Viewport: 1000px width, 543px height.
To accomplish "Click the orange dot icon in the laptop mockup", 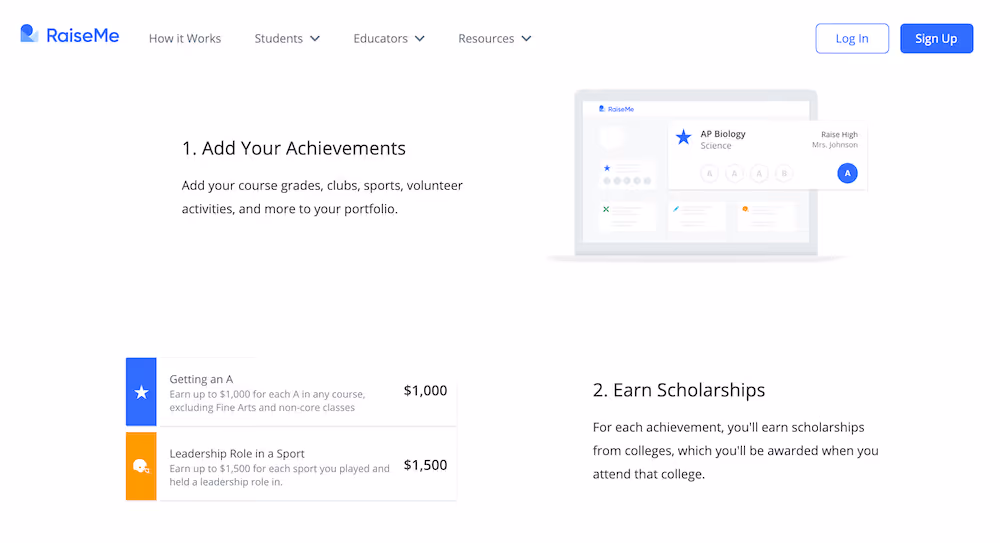I will click(x=745, y=209).
